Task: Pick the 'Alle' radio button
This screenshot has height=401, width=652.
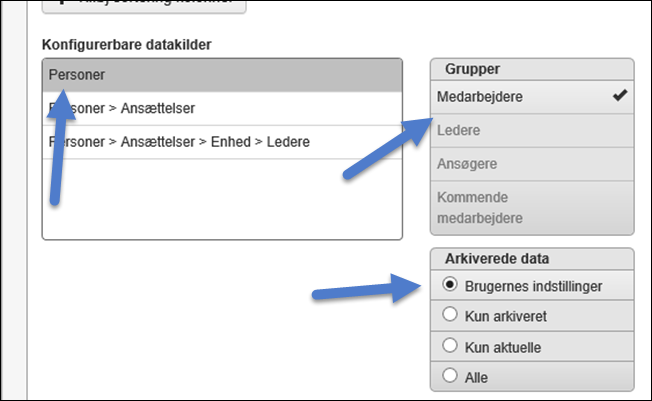Action: pyautogui.click(x=450, y=376)
